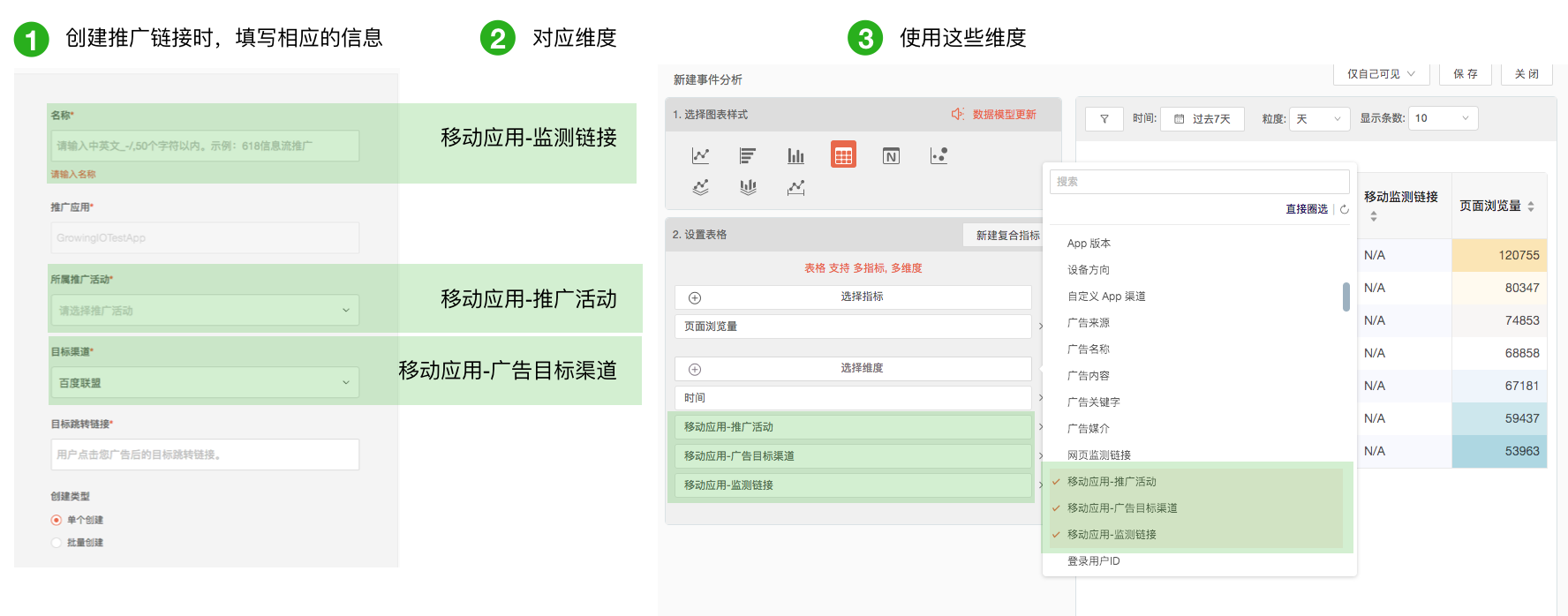Open the 仅自己可见 visibility dropdown
This screenshot has width=1568, height=616.
[x=1381, y=74]
